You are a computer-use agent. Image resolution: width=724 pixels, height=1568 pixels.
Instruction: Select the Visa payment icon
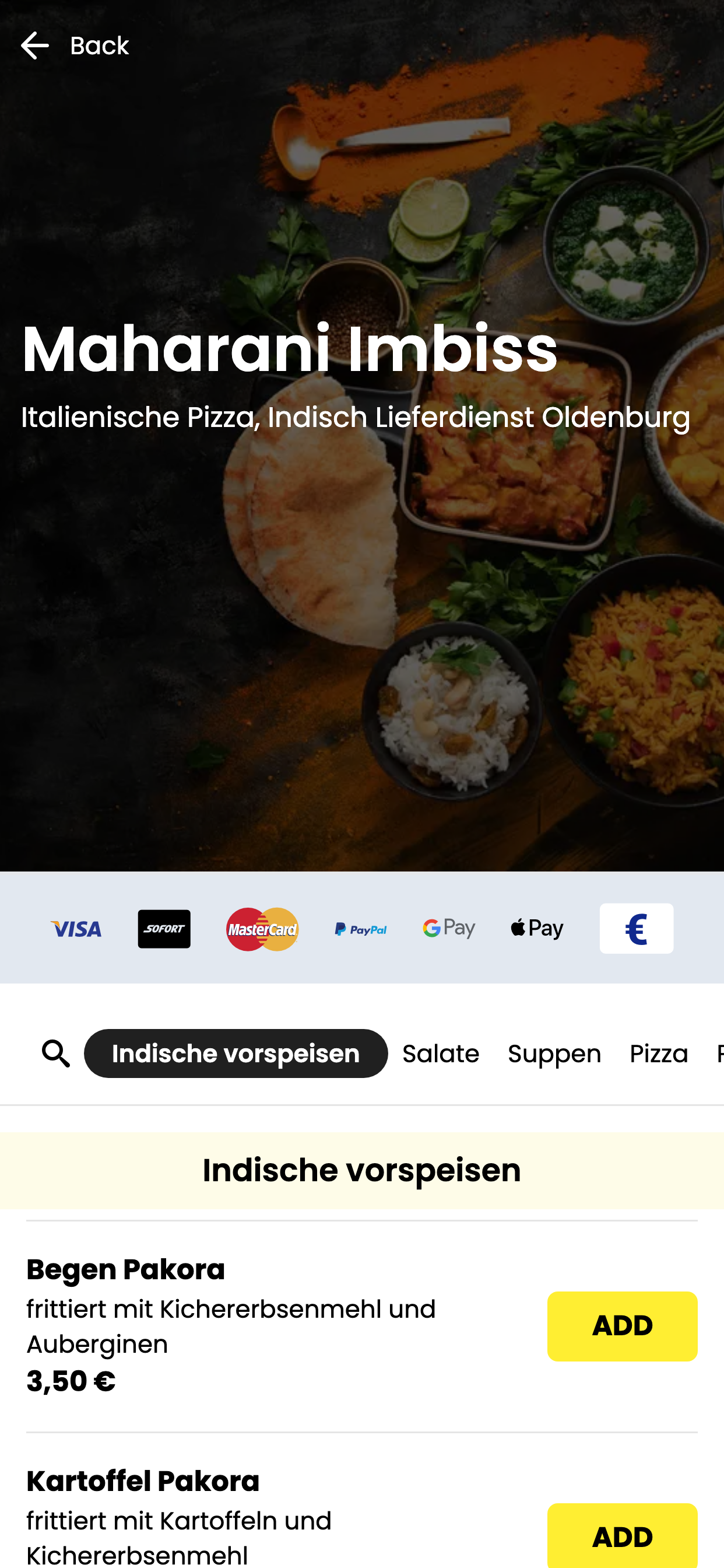(x=76, y=929)
